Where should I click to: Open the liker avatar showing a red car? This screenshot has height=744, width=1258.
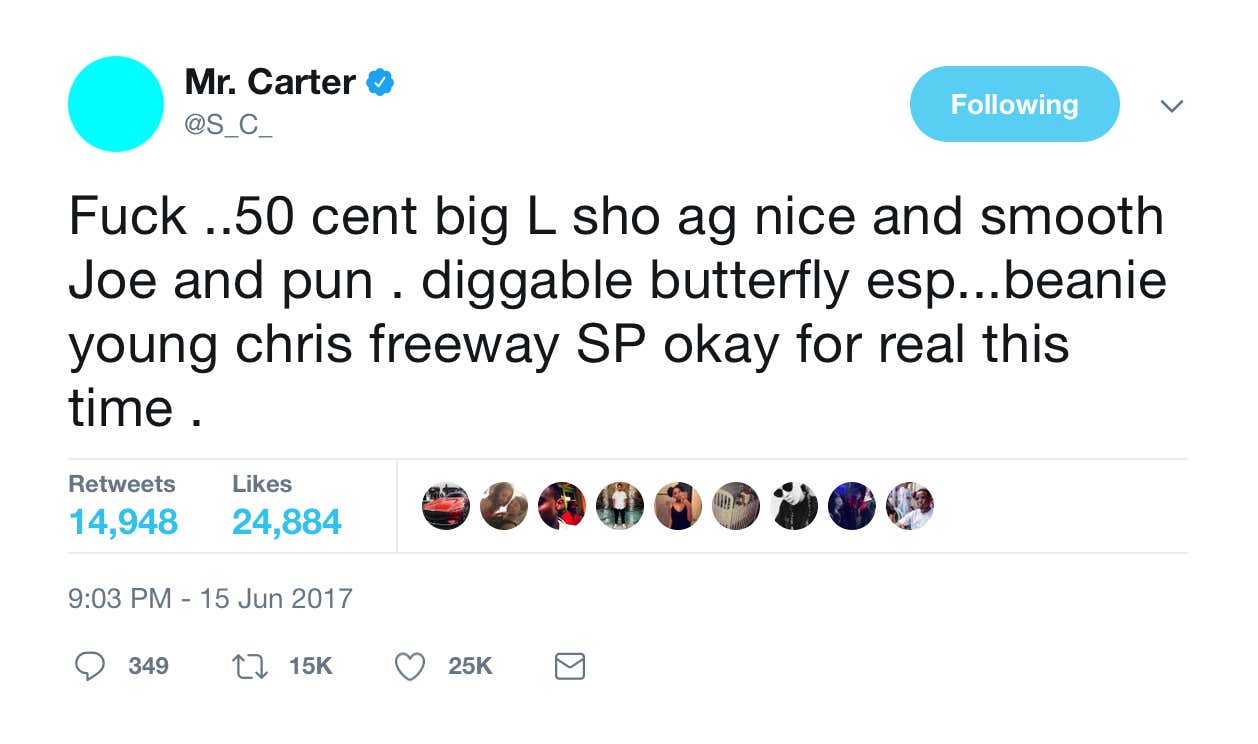pyautogui.click(x=446, y=506)
